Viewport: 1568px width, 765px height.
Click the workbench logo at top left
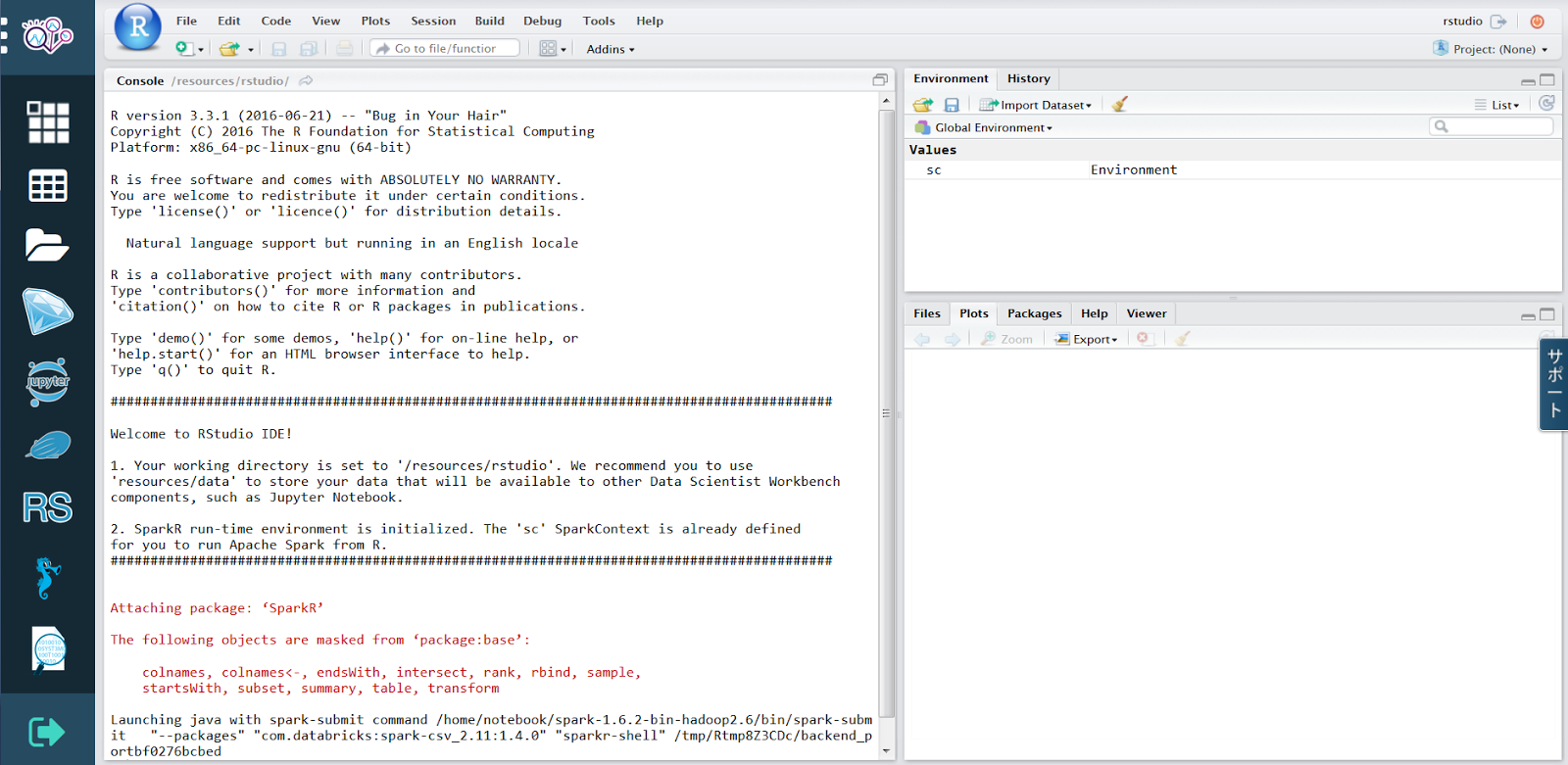(x=48, y=36)
